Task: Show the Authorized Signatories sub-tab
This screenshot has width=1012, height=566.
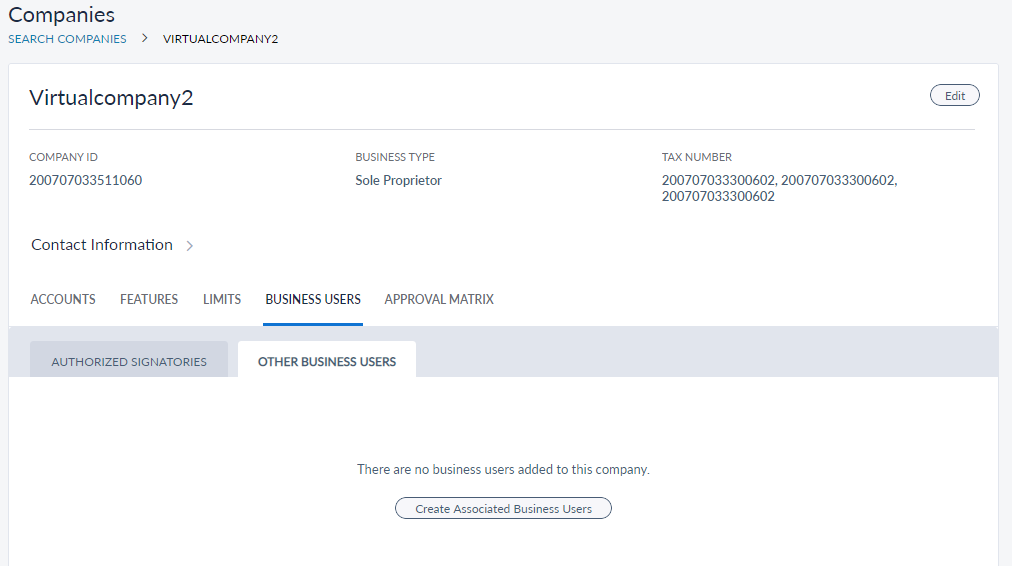Action: tap(129, 361)
